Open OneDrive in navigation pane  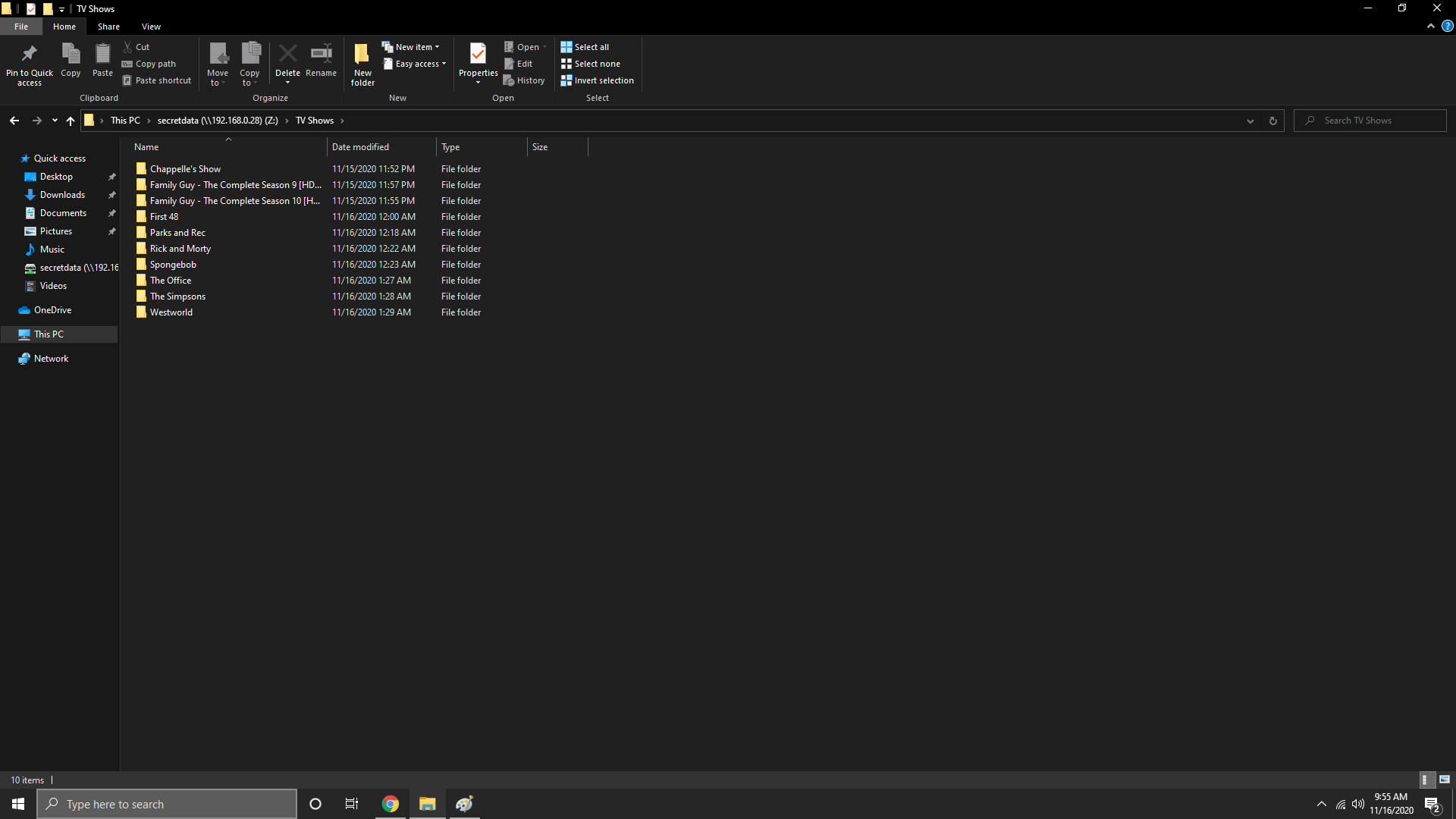pyautogui.click(x=52, y=310)
